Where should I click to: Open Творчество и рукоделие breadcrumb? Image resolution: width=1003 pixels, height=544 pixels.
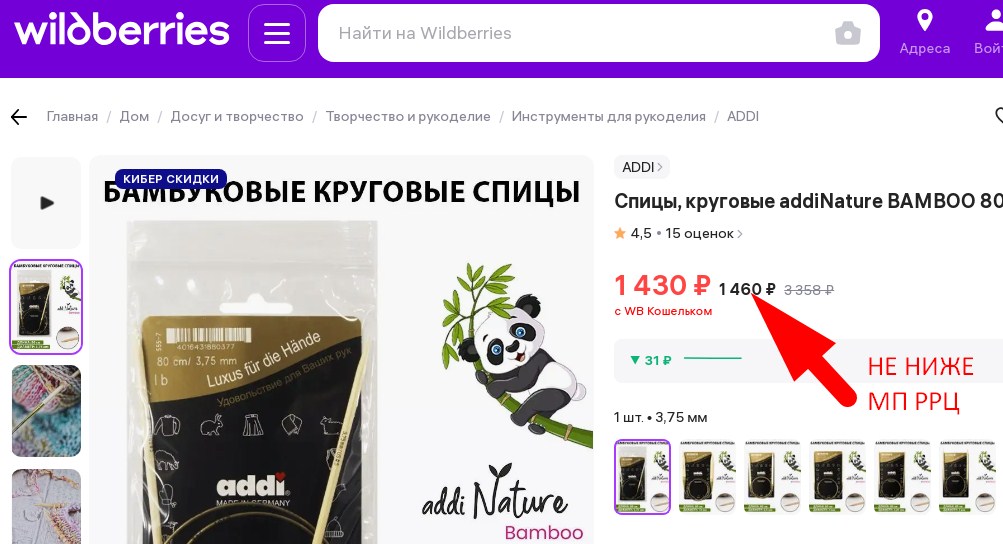tap(408, 116)
